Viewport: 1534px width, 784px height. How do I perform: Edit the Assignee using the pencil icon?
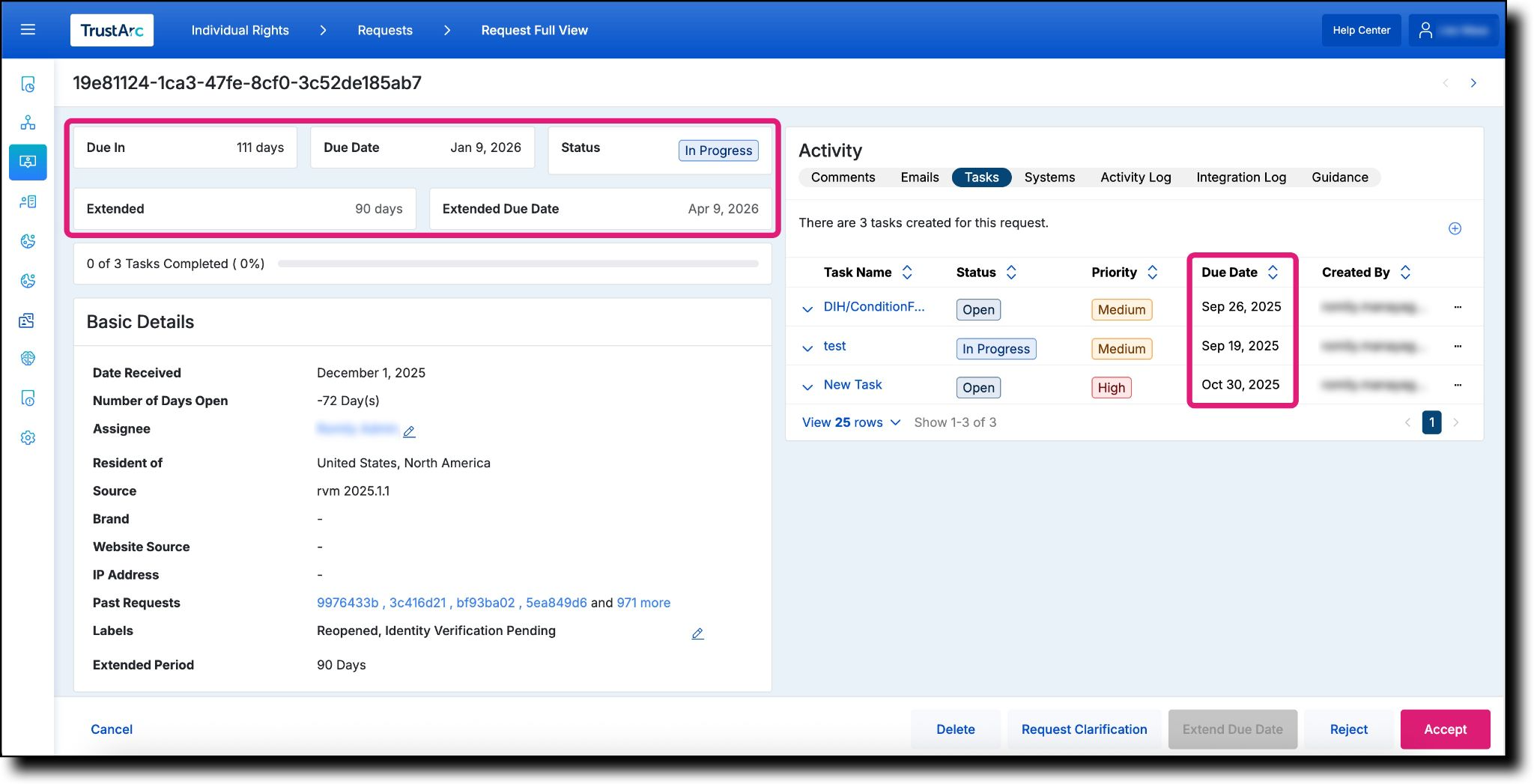[409, 431]
